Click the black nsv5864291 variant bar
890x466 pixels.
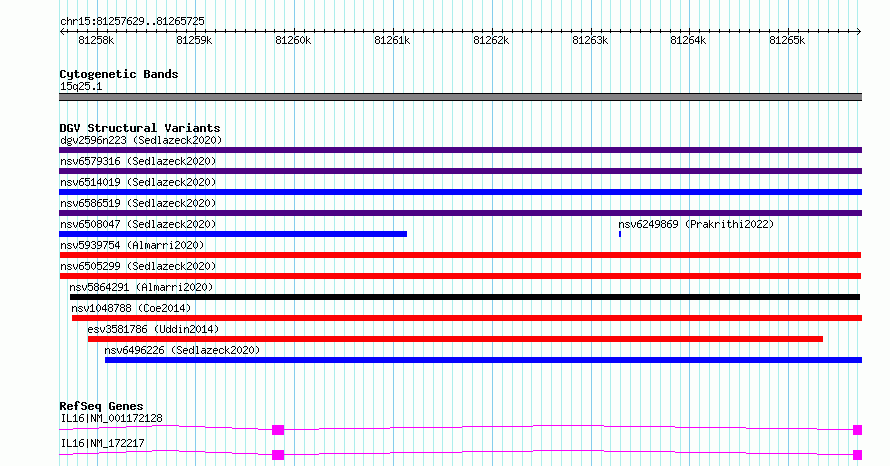[x=465, y=297]
